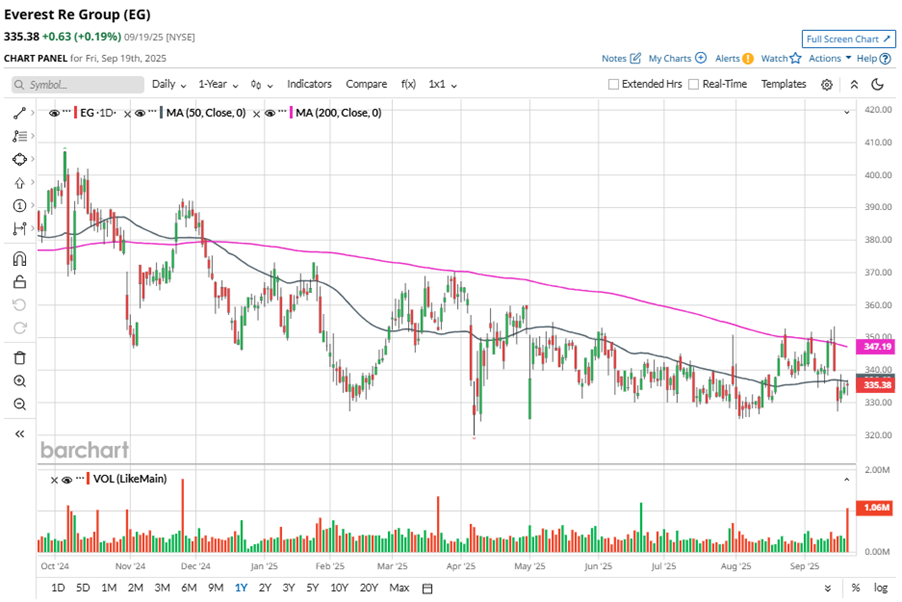Click the 335.38 last price label
The width and height of the screenshot is (902, 602).
(876, 385)
